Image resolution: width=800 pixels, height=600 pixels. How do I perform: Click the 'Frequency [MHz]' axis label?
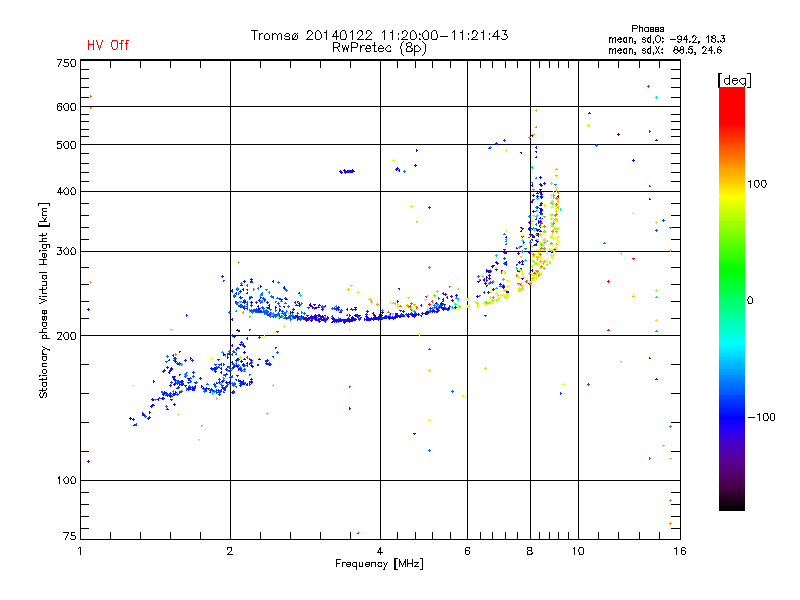coord(379,564)
